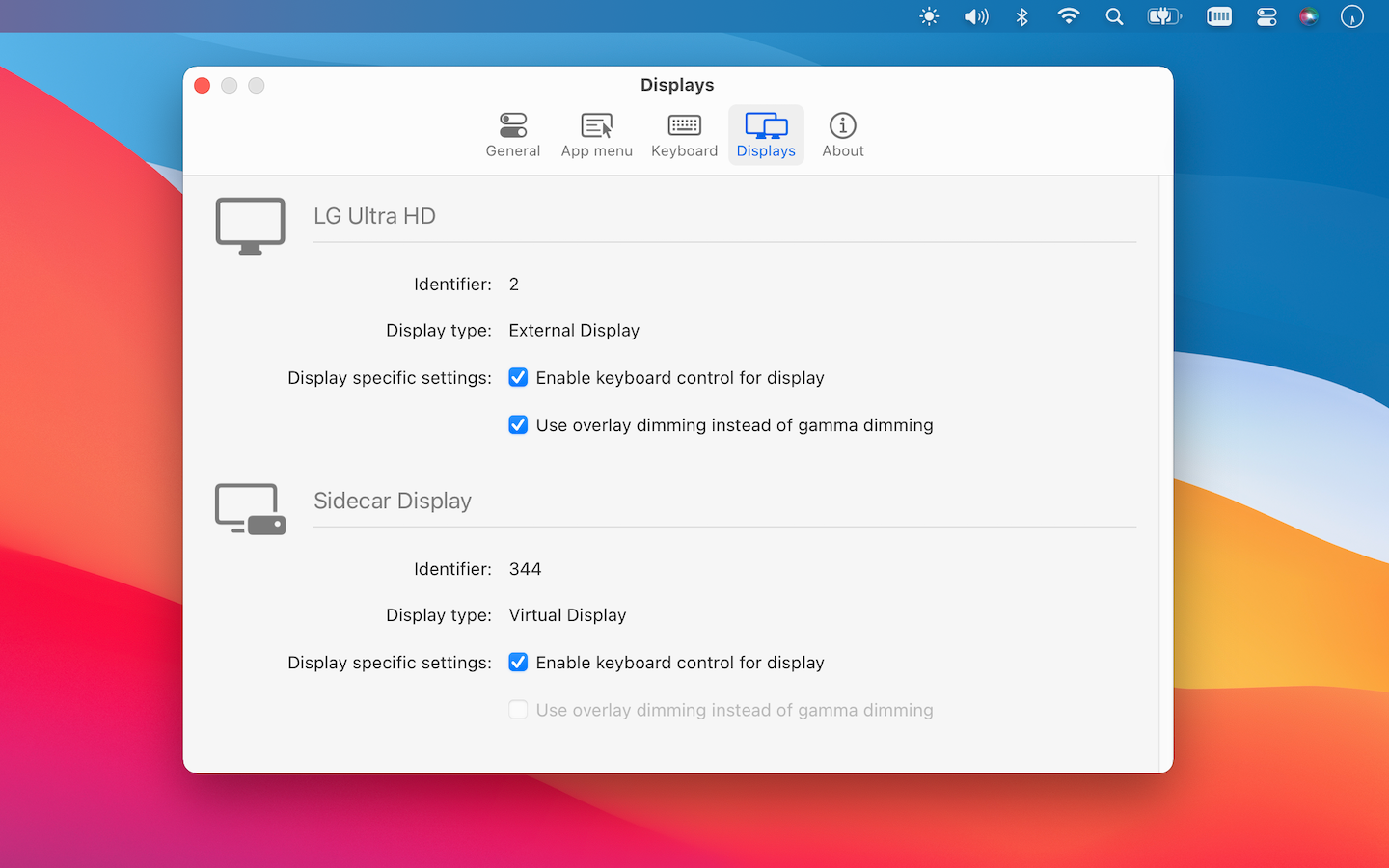
Task: Open the Wi-Fi status menu
Action: (1068, 16)
